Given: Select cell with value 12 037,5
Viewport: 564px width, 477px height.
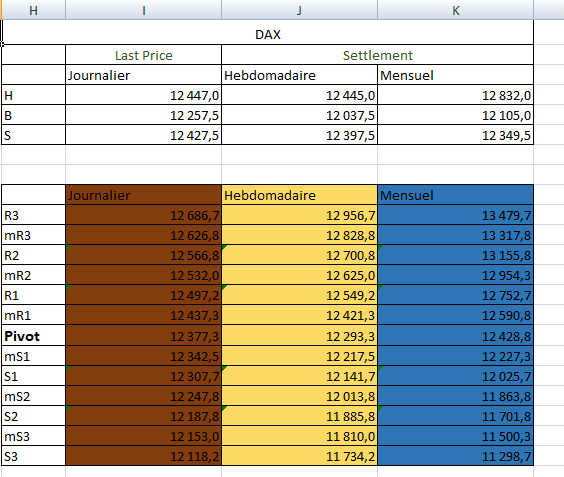Looking at the screenshot, I should (x=299, y=115).
